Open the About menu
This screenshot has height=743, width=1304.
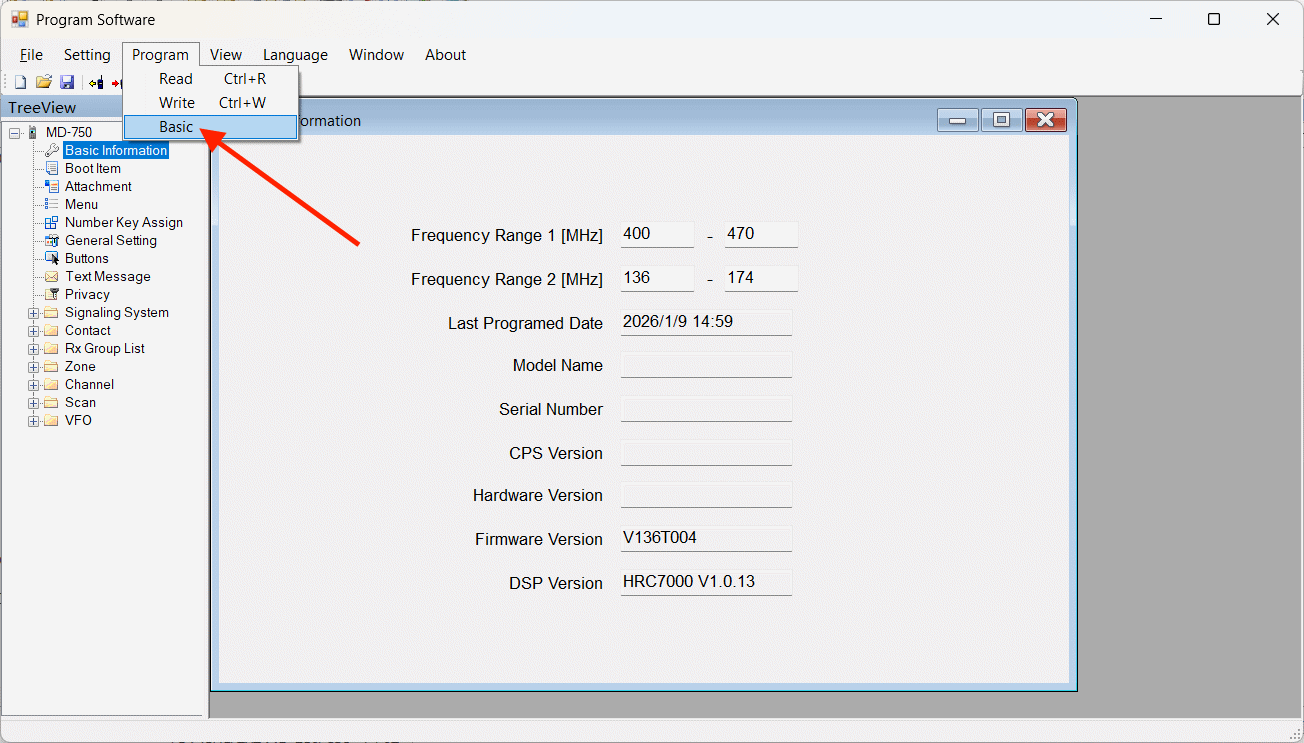[x=445, y=55]
